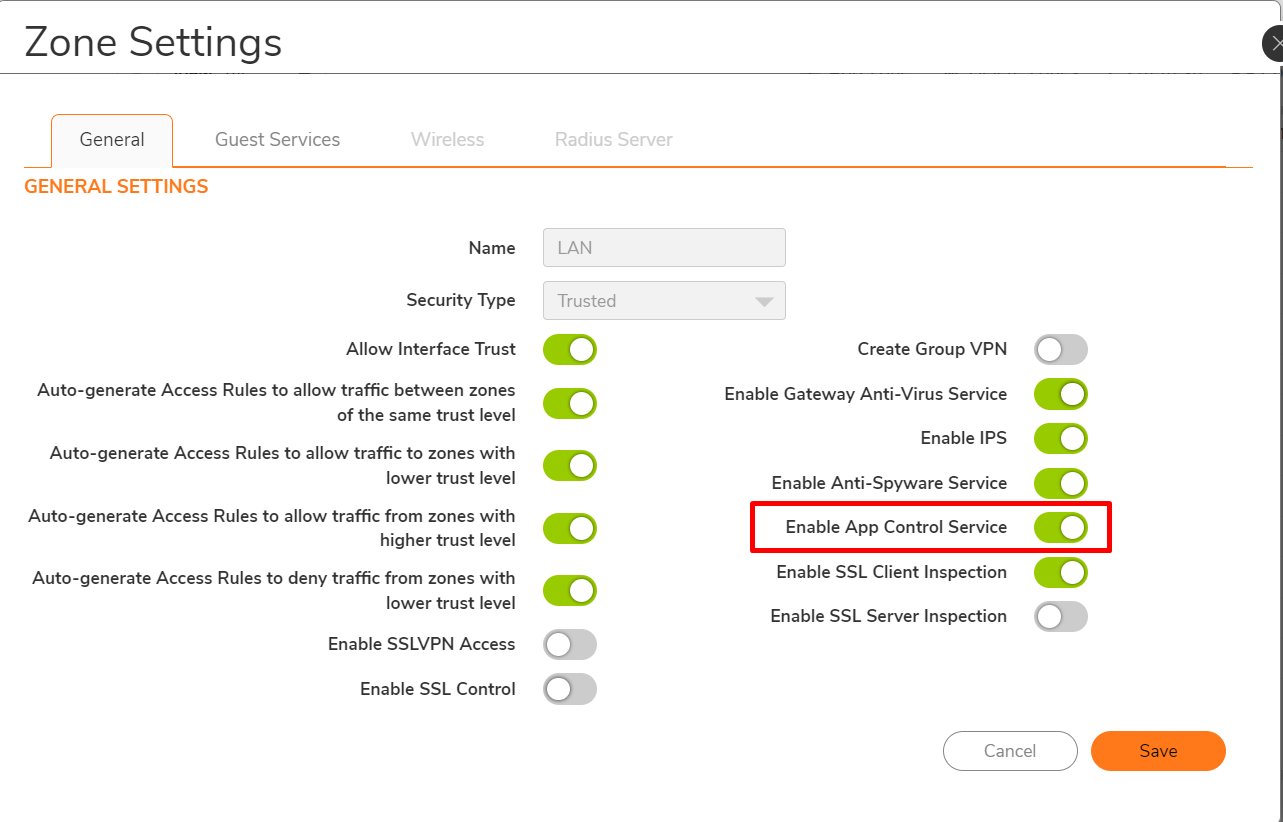Click the Enable SSLVPN Access label
Image resolution: width=1283 pixels, height=822 pixels.
tap(422, 644)
